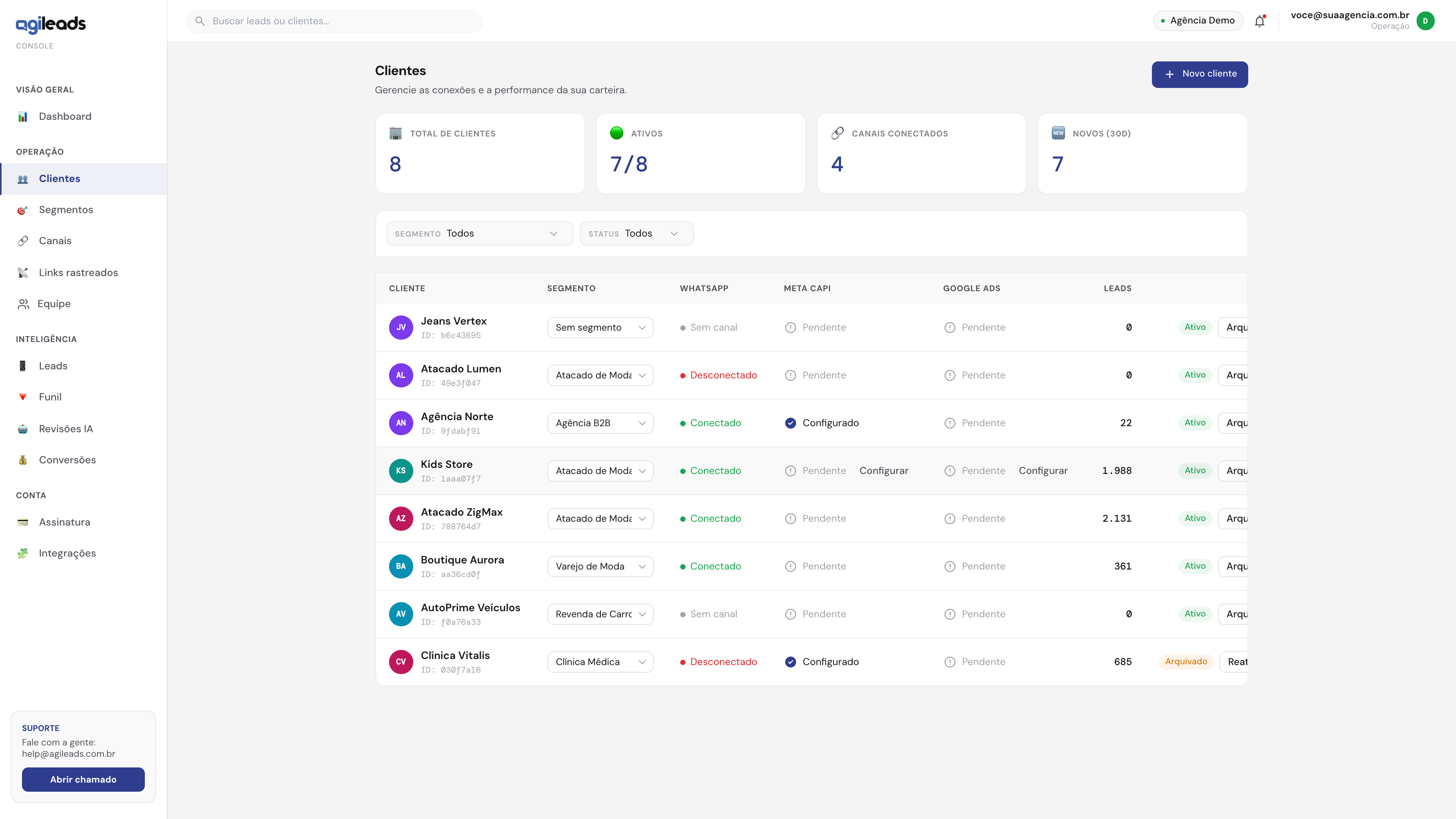Screen dimensions: 1456x819
Task: Click Meta CAPI configured checkmark for Clínica Vitalis
Action: (x=790, y=662)
